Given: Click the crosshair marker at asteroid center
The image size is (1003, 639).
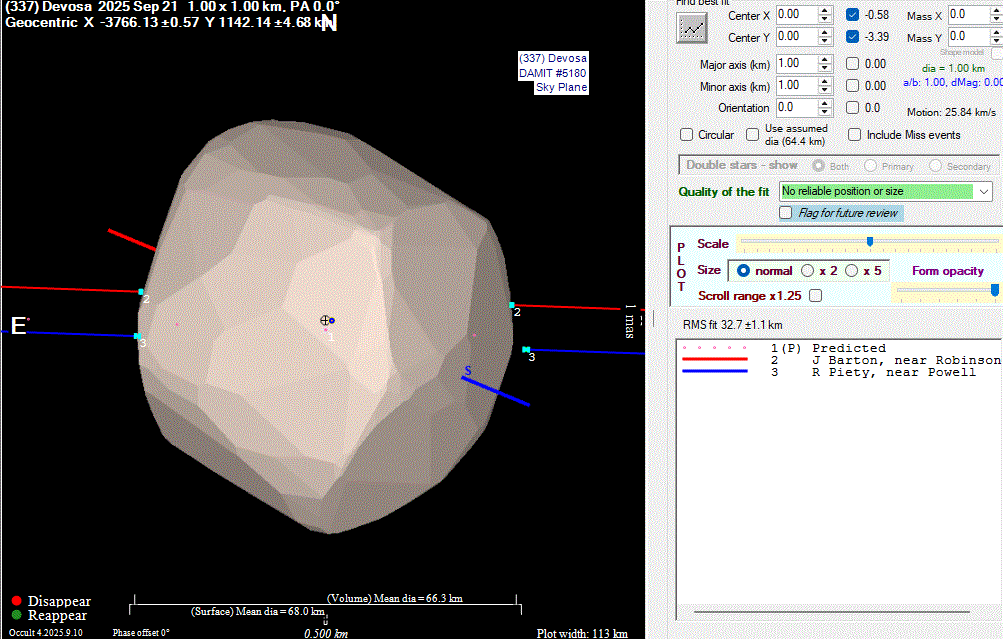Looking at the screenshot, I should pos(325,320).
